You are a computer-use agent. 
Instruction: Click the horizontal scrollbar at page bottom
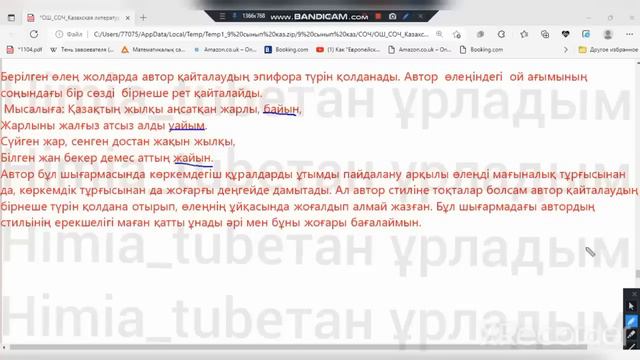[x=298, y=347]
